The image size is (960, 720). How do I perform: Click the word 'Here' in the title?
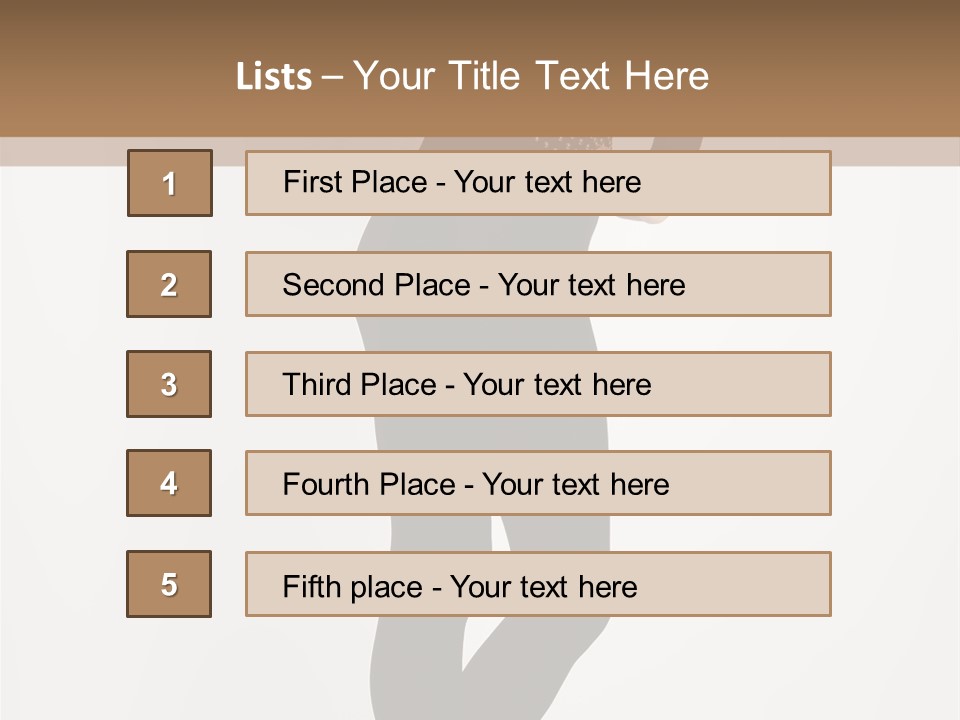tap(667, 77)
